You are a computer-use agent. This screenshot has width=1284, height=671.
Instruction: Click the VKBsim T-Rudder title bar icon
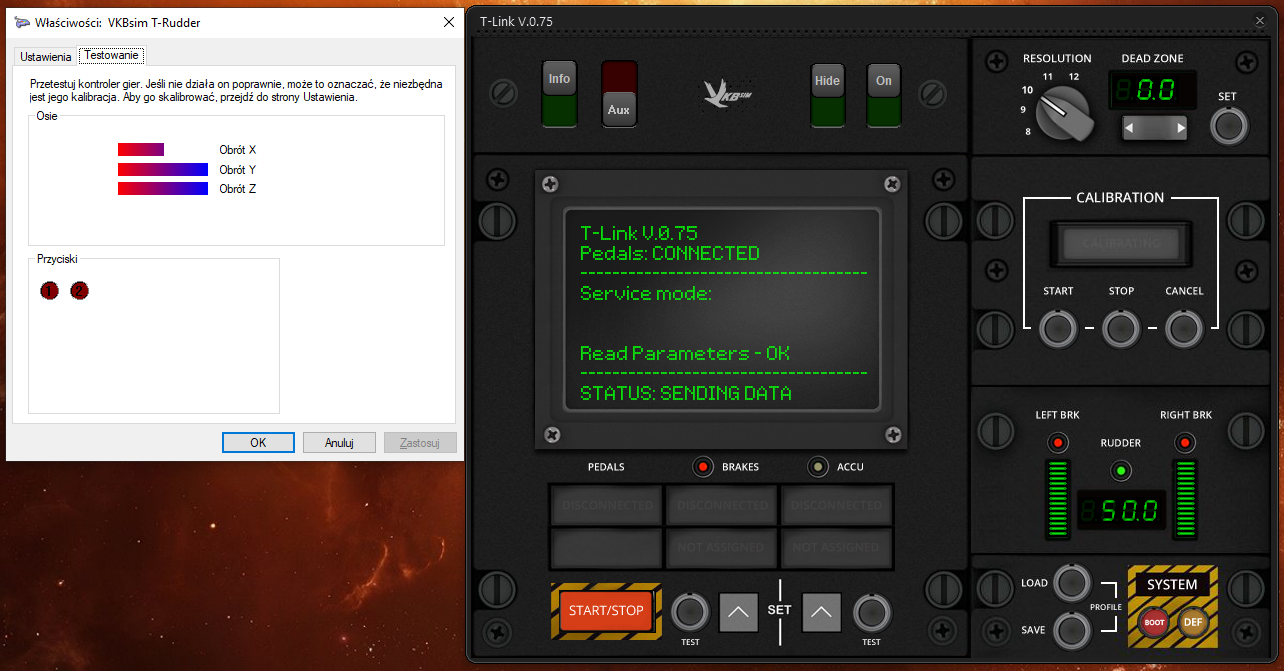pos(22,22)
